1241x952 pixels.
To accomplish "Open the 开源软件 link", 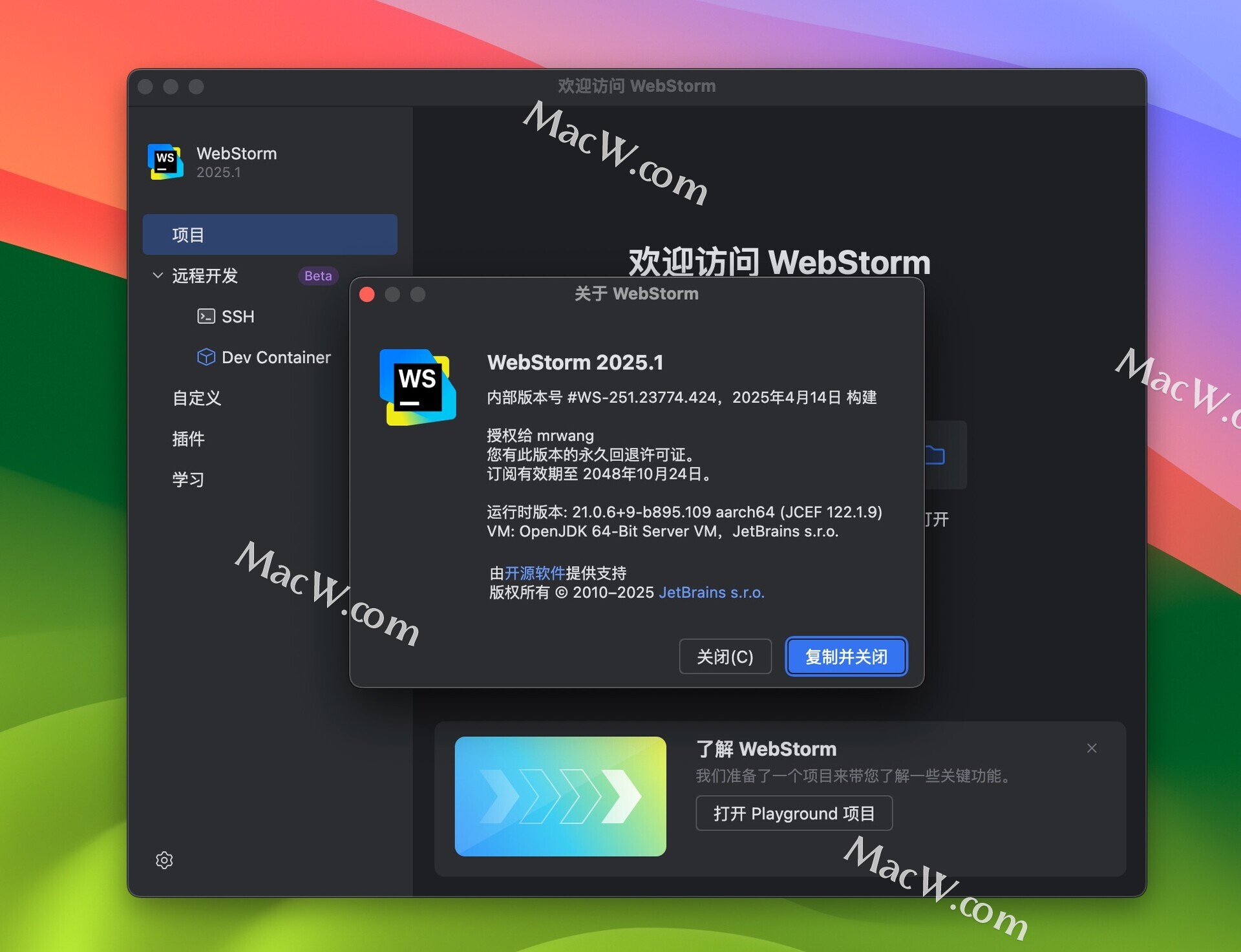I will (x=535, y=573).
